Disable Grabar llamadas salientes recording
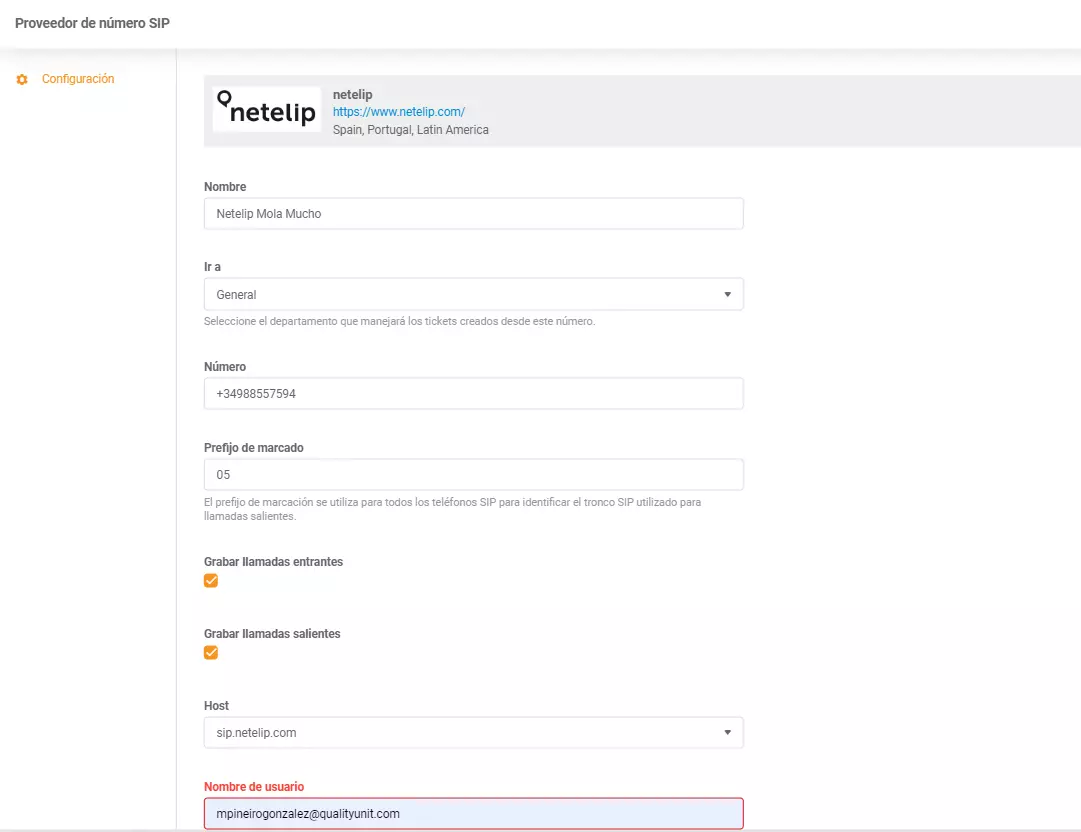The width and height of the screenshot is (1081, 832). click(x=211, y=652)
